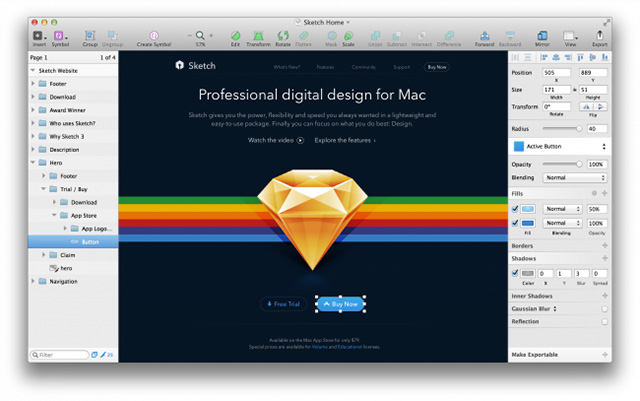Select the Scale tool
Viewport: 640px width, 401px height.
point(348,36)
